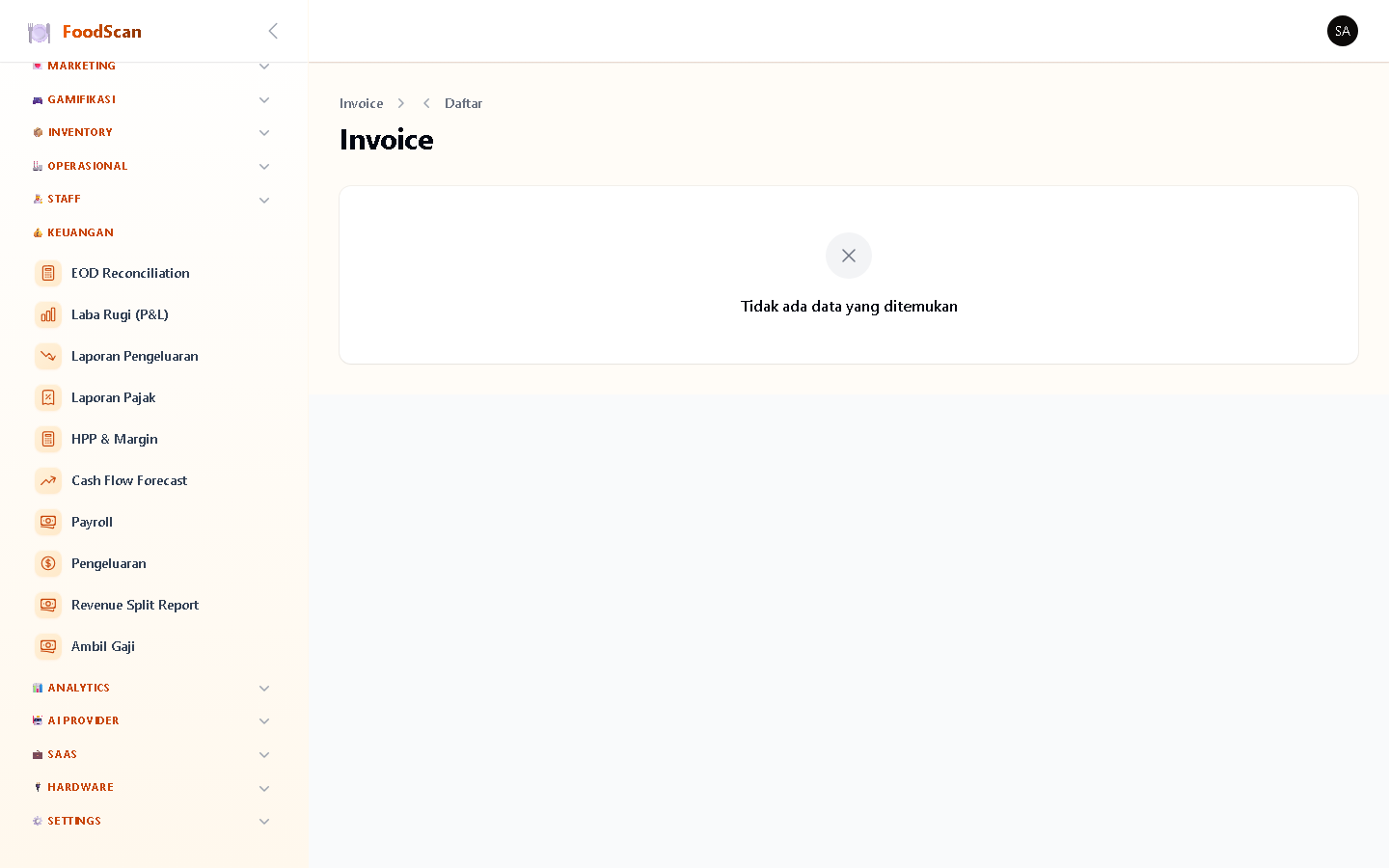Open the EOD Reconciliation icon
Screen dimensions: 1389x868
[48, 273]
